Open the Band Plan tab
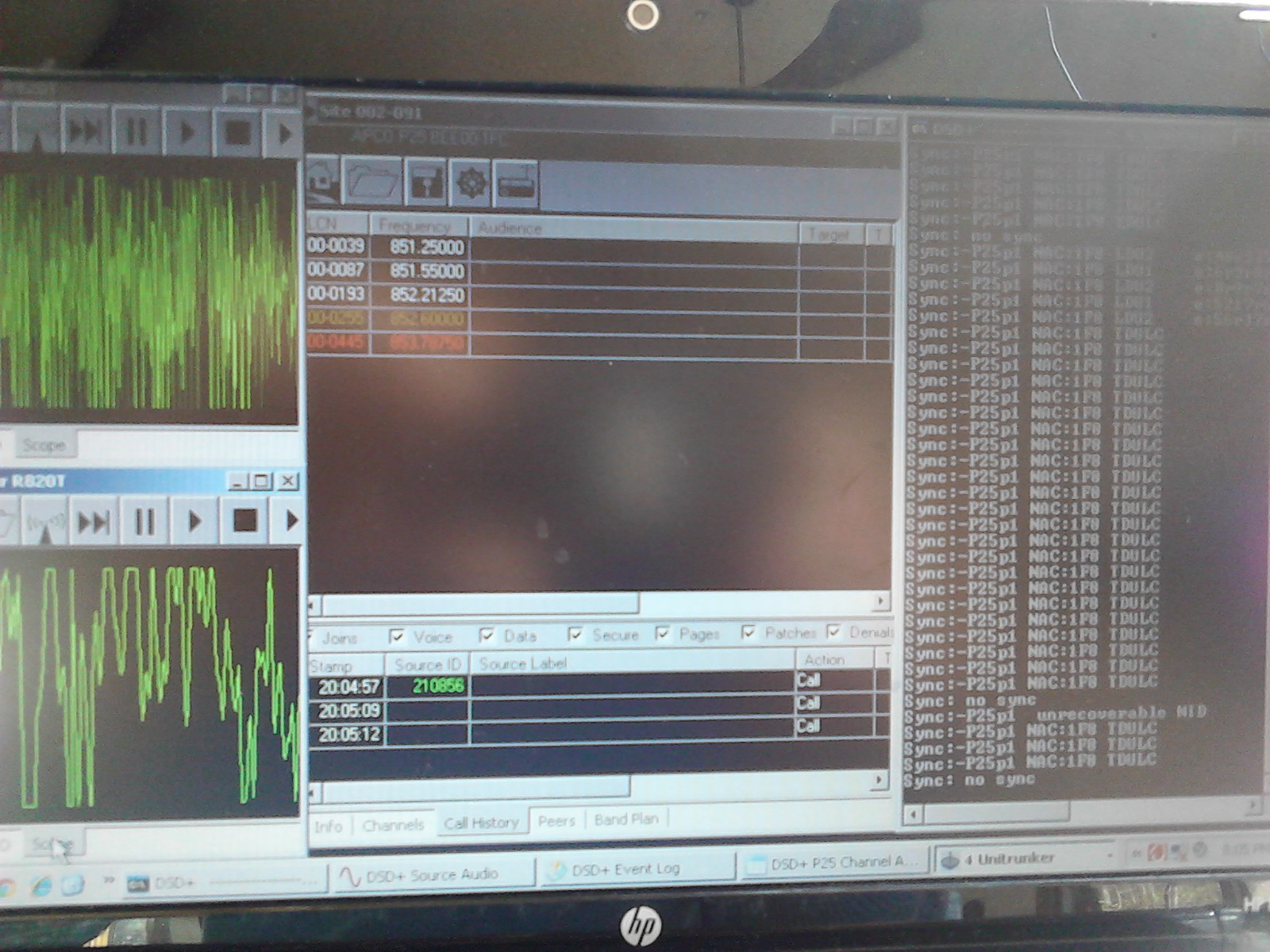This screenshot has width=1270, height=952. pyautogui.click(x=625, y=819)
